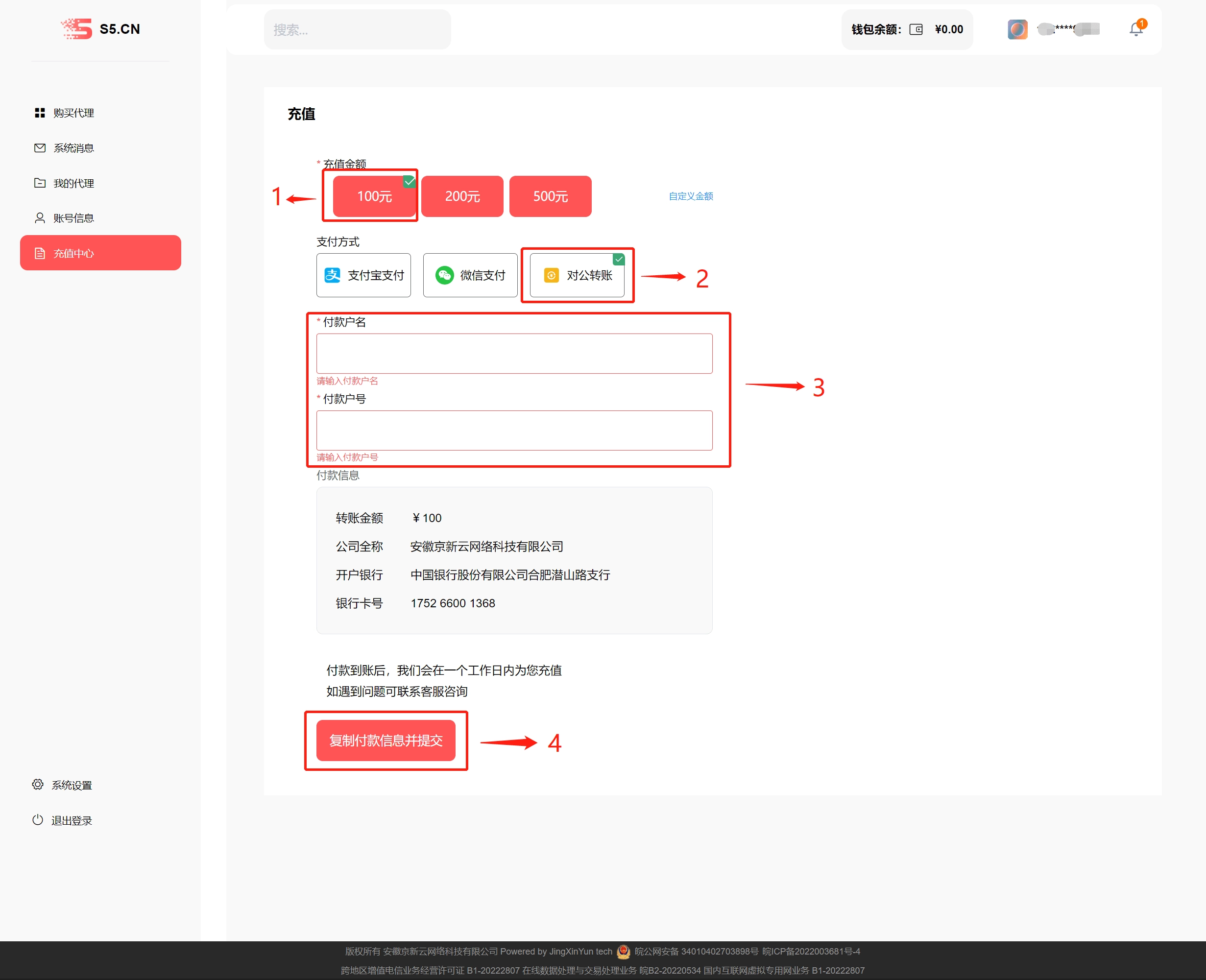Select 微信支付 payment method

coord(470,275)
